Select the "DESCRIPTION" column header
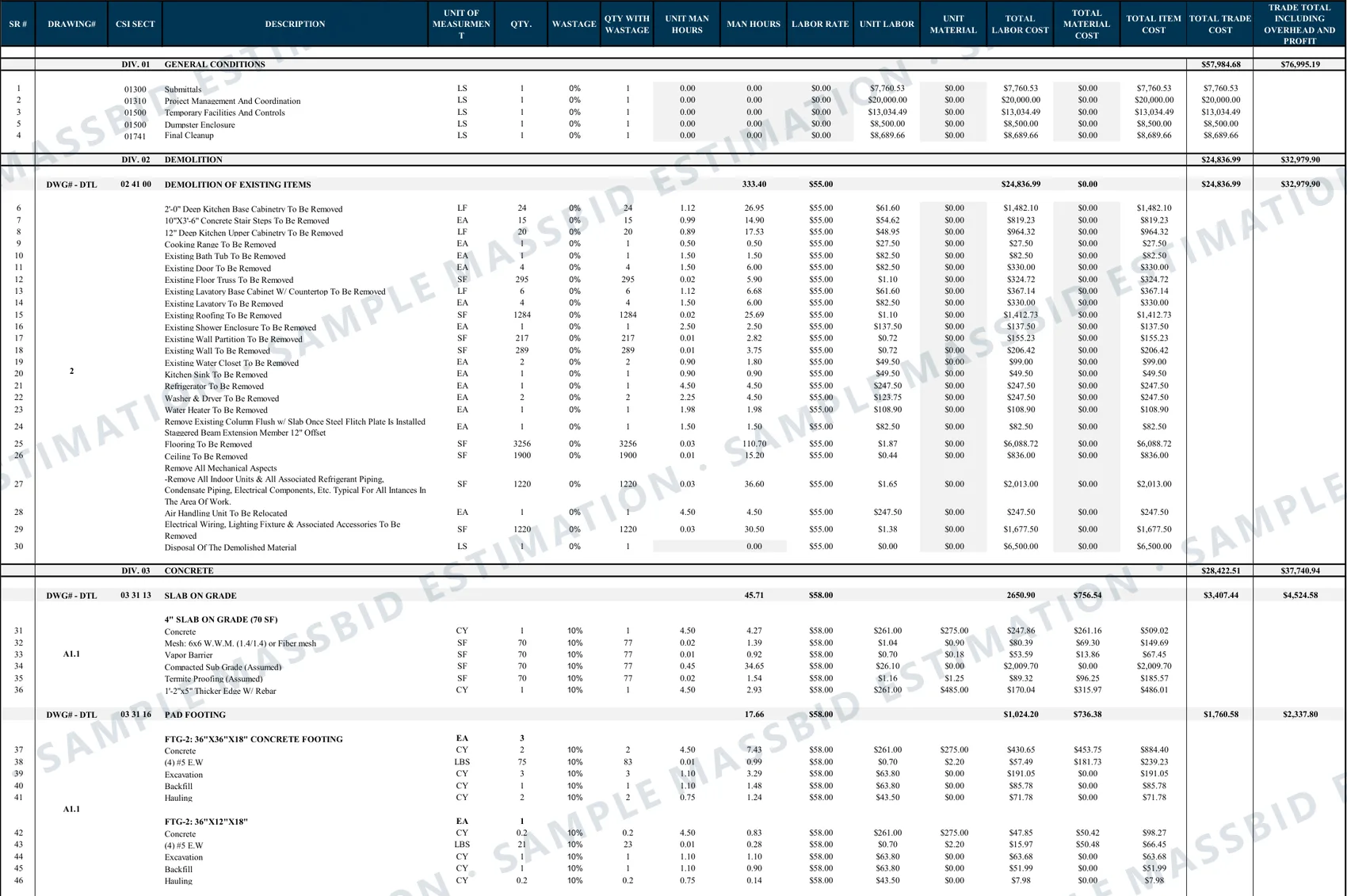The width and height of the screenshot is (1347, 896). pos(295,25)
